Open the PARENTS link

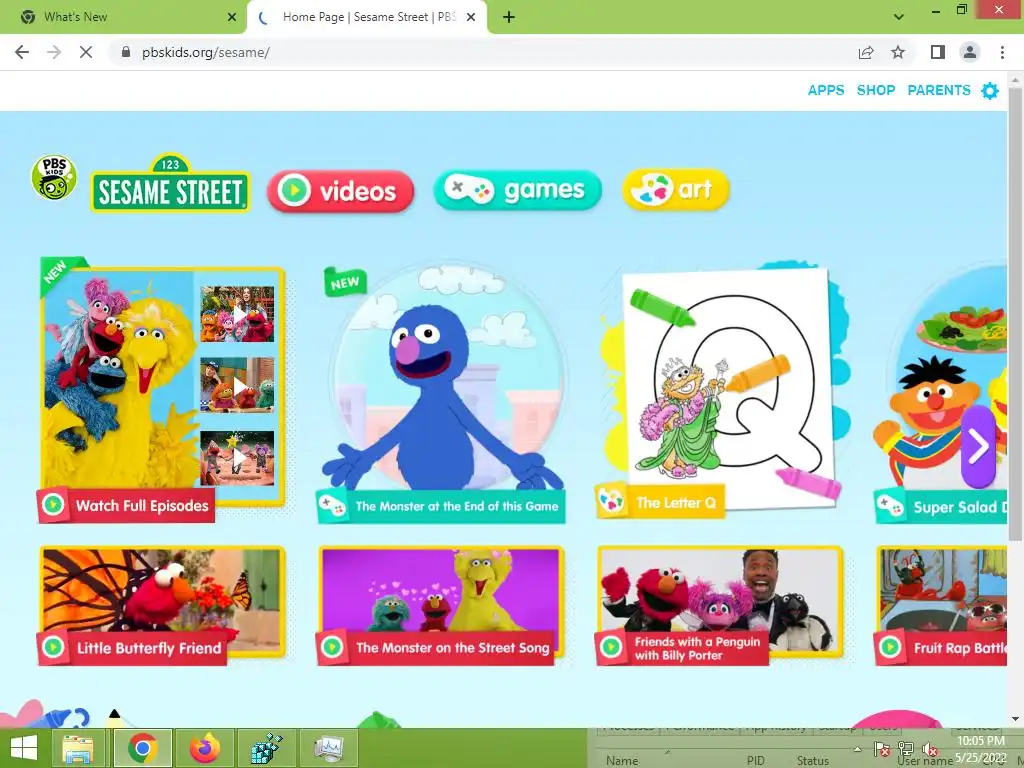tap(938, 90)
